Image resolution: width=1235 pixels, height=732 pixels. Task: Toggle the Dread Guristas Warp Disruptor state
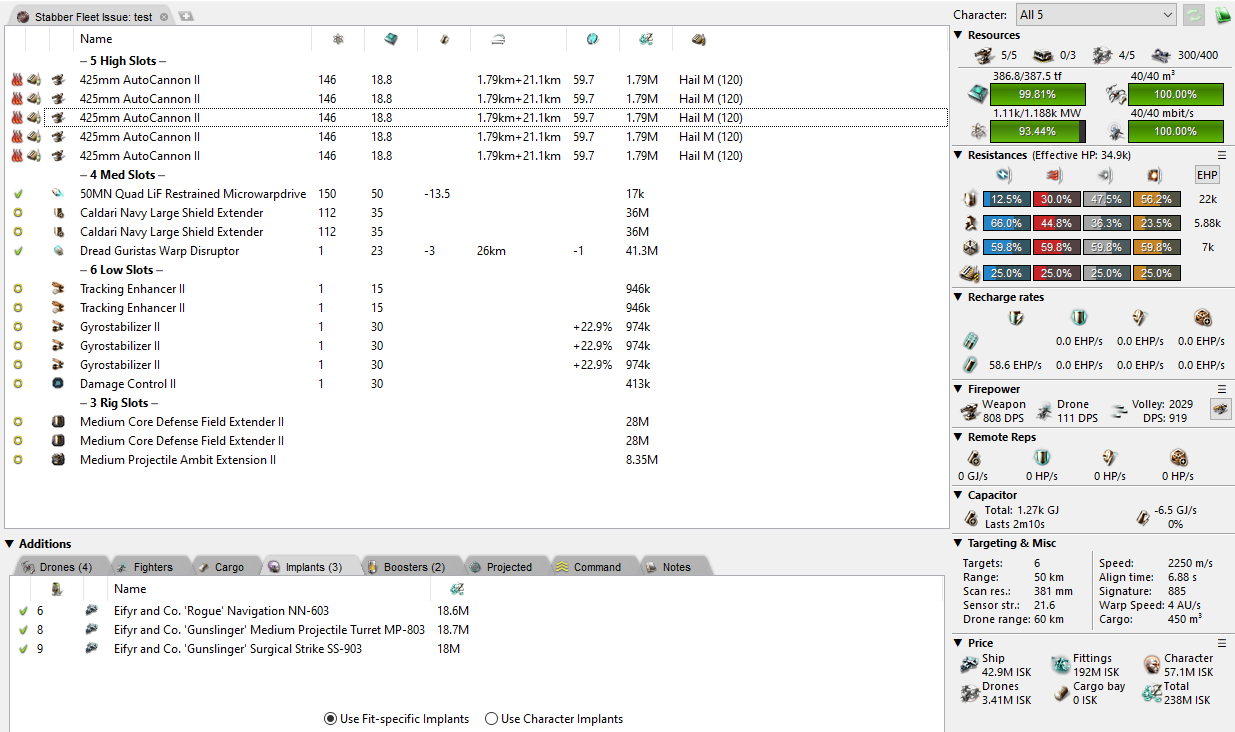[18, 251]
